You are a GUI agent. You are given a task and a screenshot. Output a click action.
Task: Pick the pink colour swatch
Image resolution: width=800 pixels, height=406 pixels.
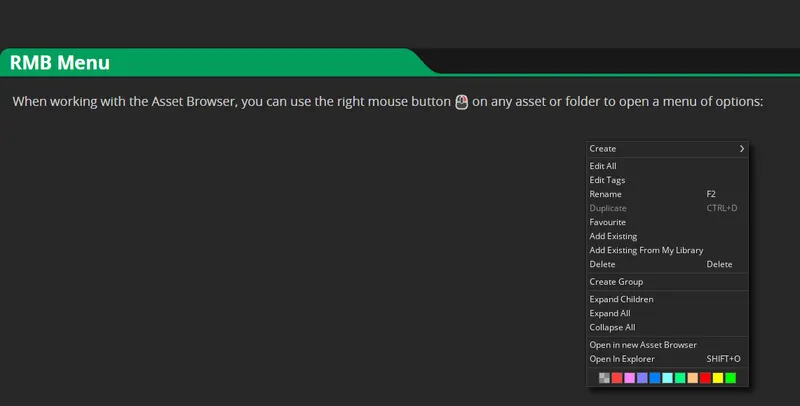pos(629,378)
